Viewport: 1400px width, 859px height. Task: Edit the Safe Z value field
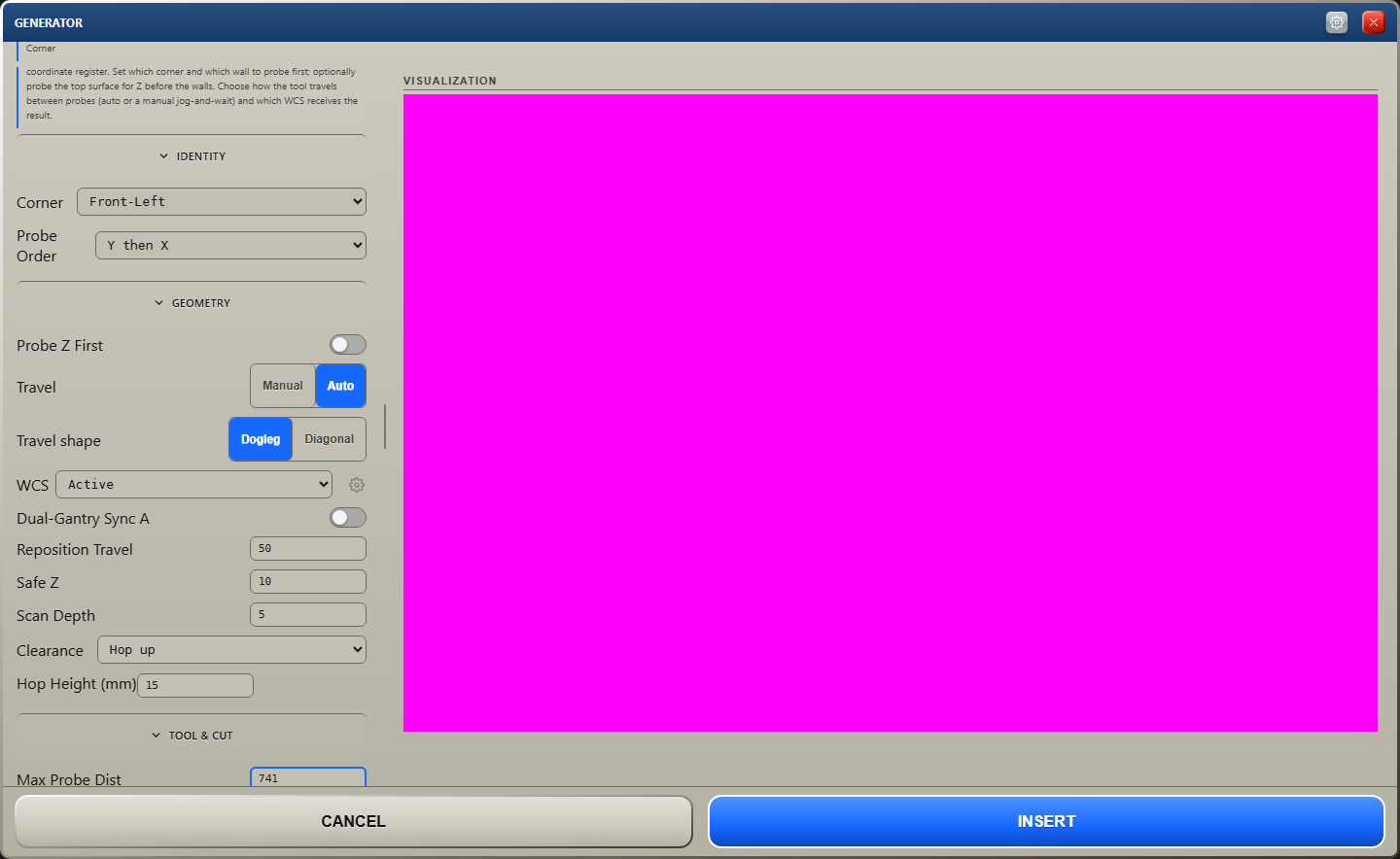308,582
